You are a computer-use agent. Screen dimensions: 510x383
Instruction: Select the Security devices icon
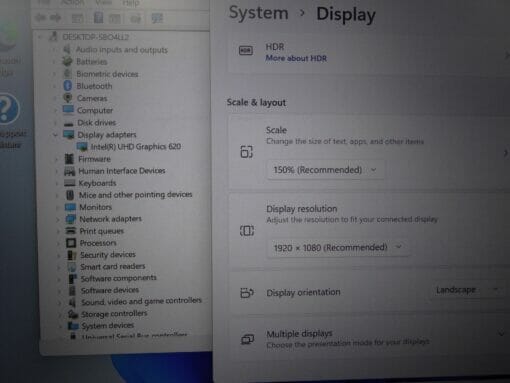coord(71,255)
